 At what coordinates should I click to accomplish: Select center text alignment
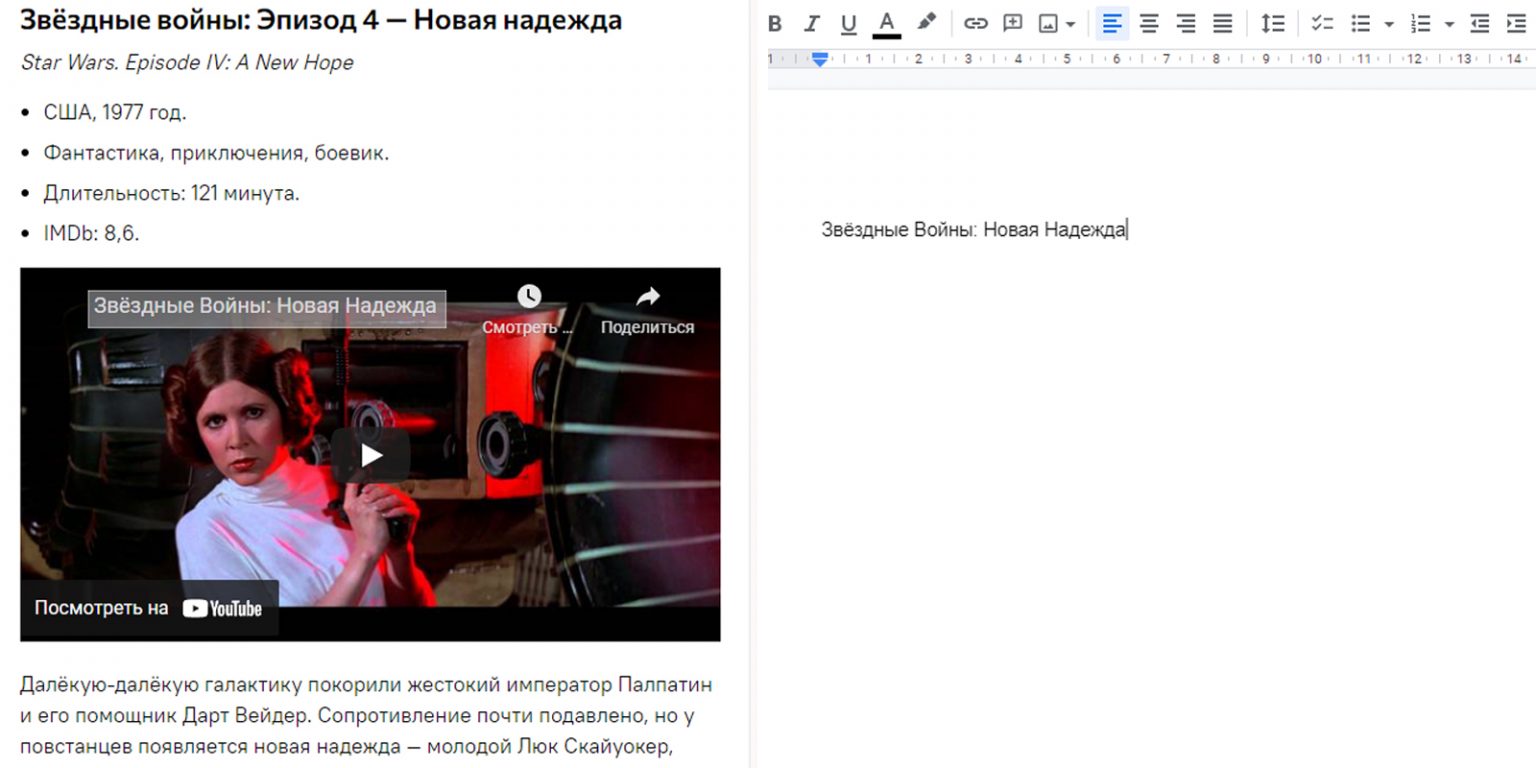click(1149, 23)
